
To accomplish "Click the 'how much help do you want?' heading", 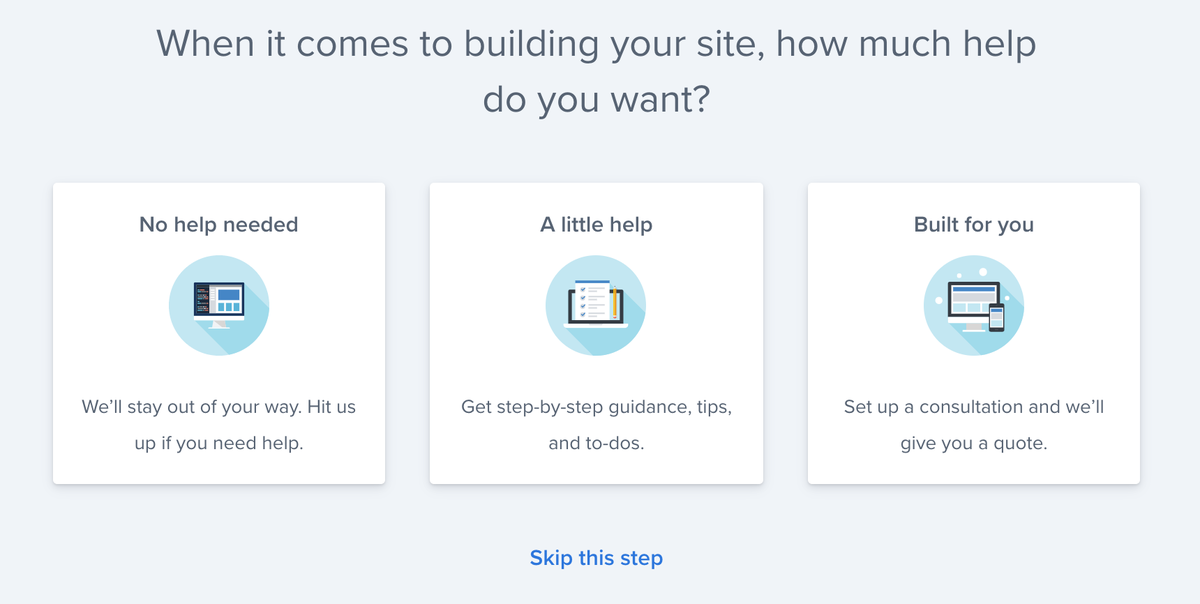I will (596, 72).
